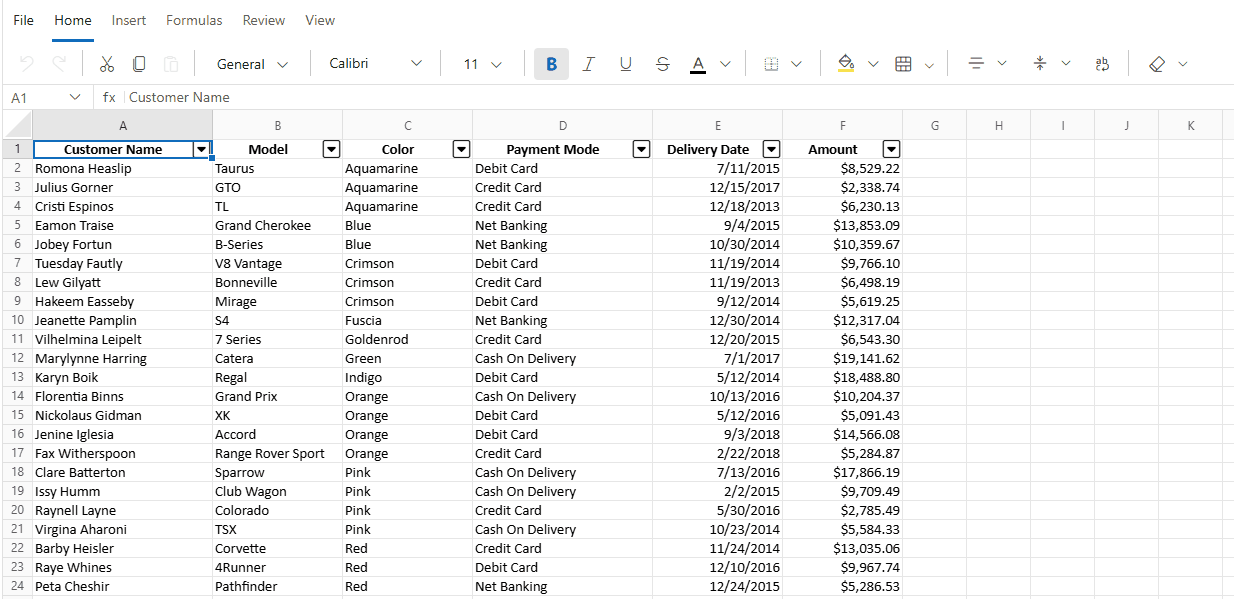Open the Calibri font dropdown
Image resolution: width=1234 pixels, height=599 pixels.
pos(373,62)
